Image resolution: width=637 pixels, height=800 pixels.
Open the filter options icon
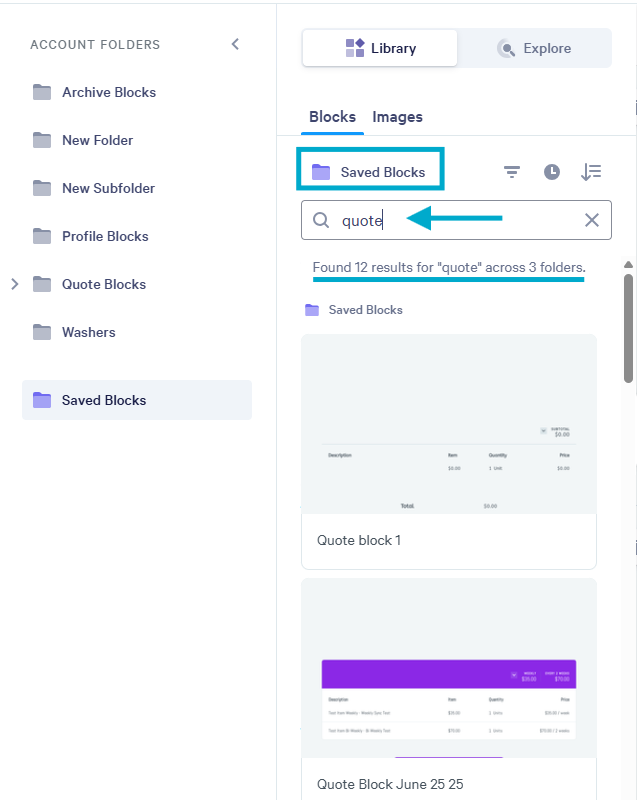(x=512, y=172)
